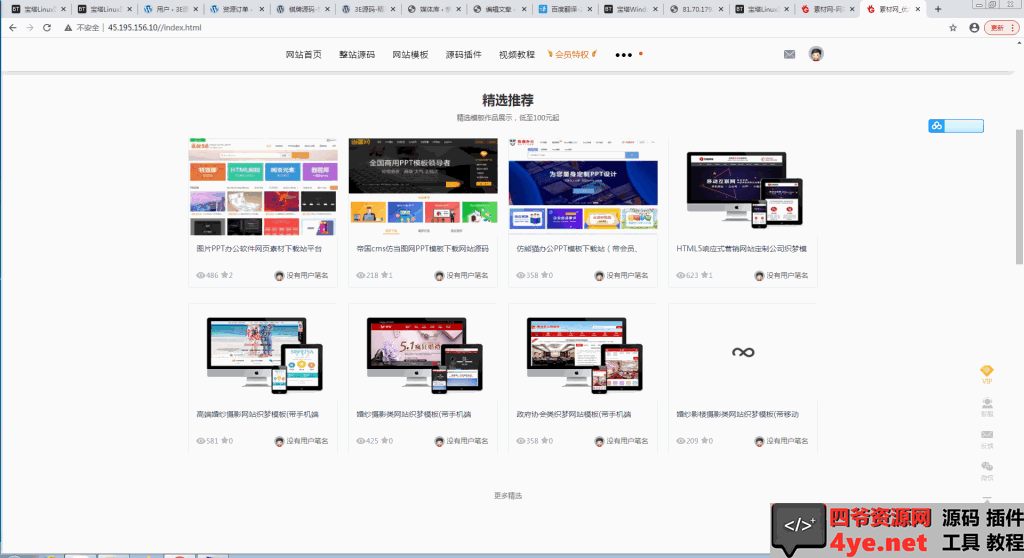
Task: Open the 会员特权 navigation item
Action: pyautogui.click(x=575, y=55)
